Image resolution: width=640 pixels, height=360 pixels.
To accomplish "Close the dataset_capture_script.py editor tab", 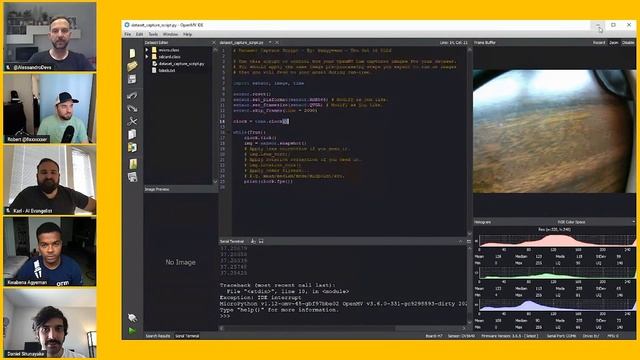I will point(277,42).
